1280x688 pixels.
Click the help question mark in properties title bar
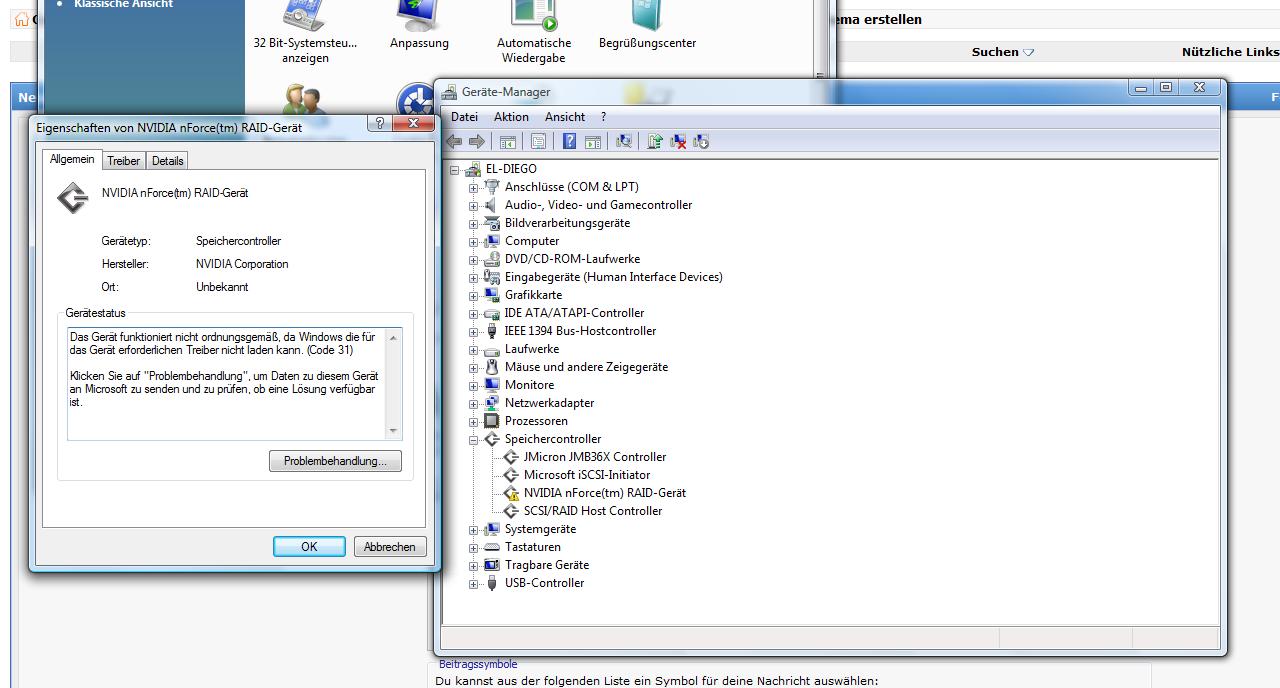(380, 124)
